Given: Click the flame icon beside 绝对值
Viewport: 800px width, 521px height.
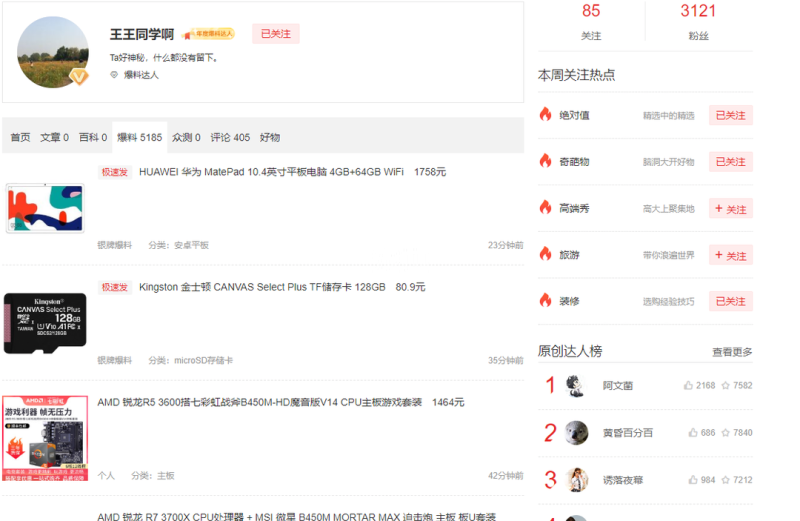Looking at the screenshot, I should [545, 115].
